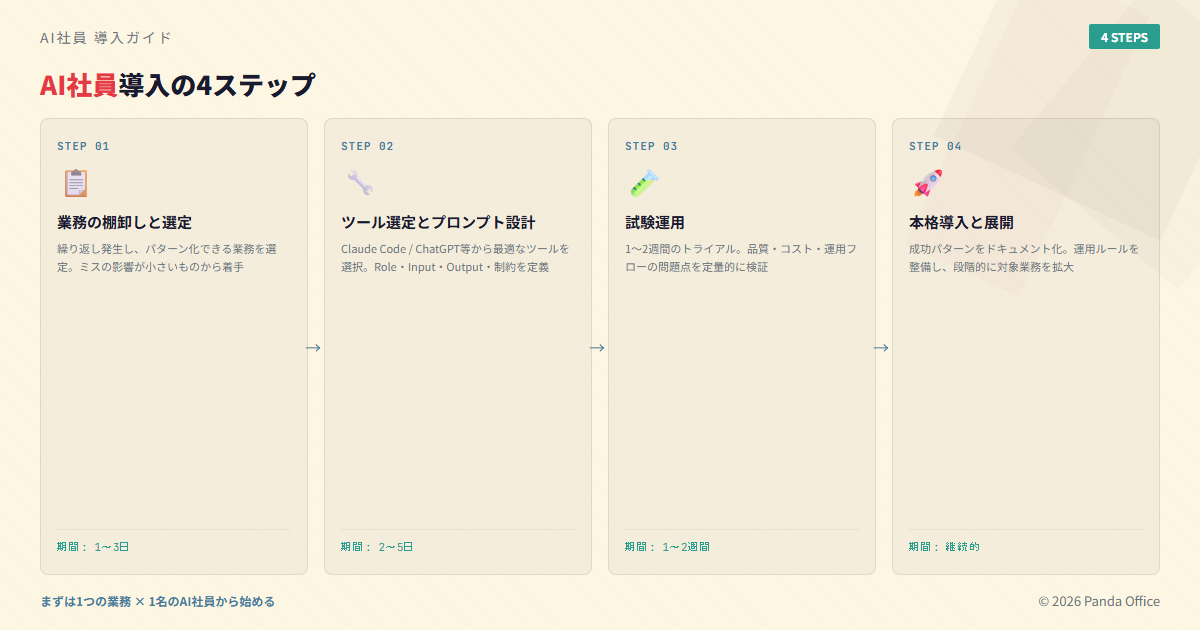Click the © 2026 Panda Office footer

click(1099, 601)
